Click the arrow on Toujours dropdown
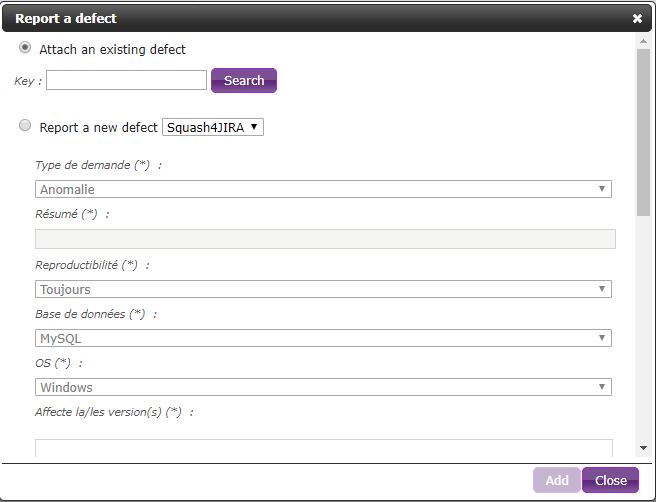656x502 pixels. [602, 289]
